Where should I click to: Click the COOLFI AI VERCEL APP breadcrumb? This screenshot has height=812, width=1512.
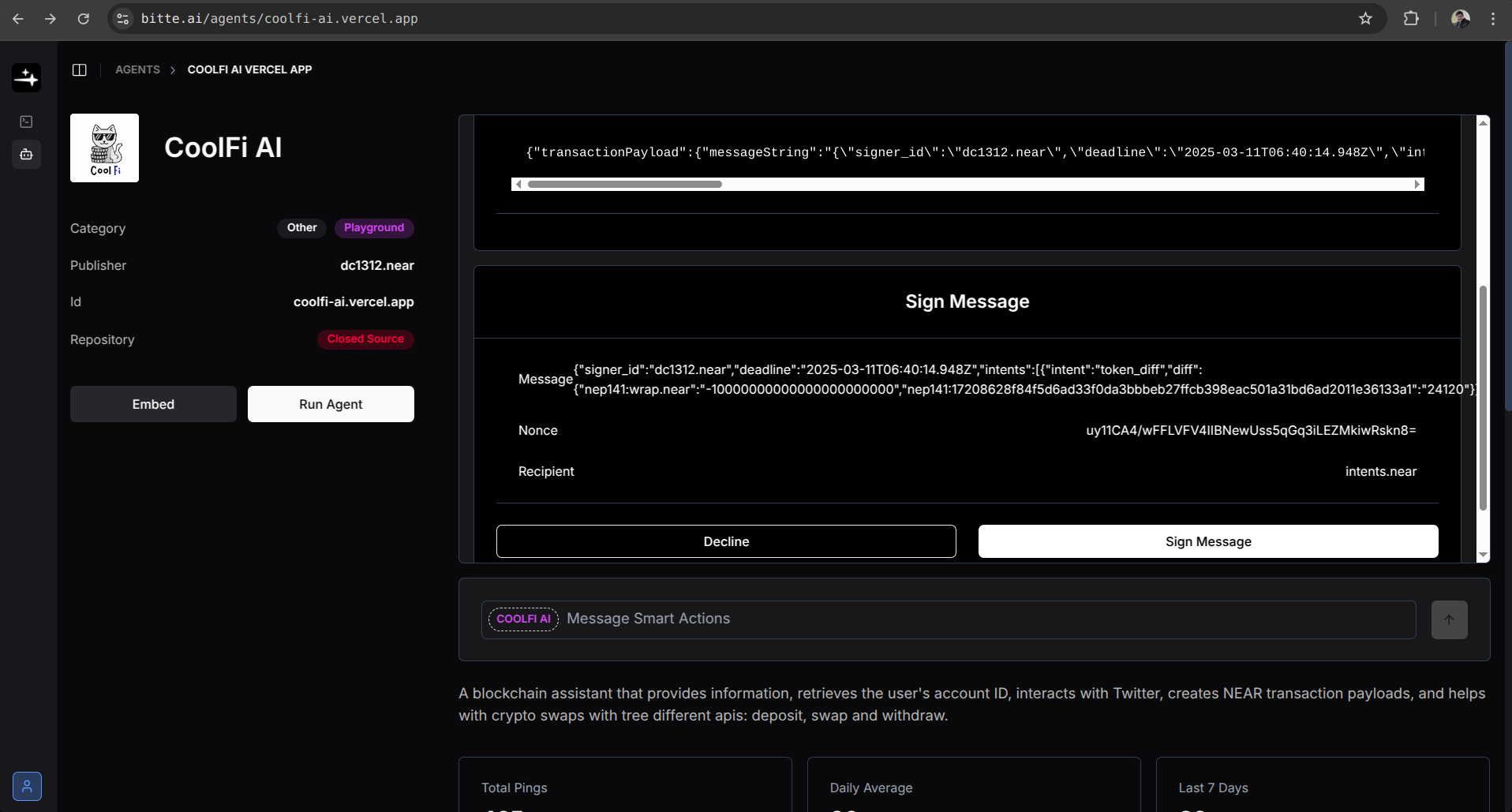249,69
